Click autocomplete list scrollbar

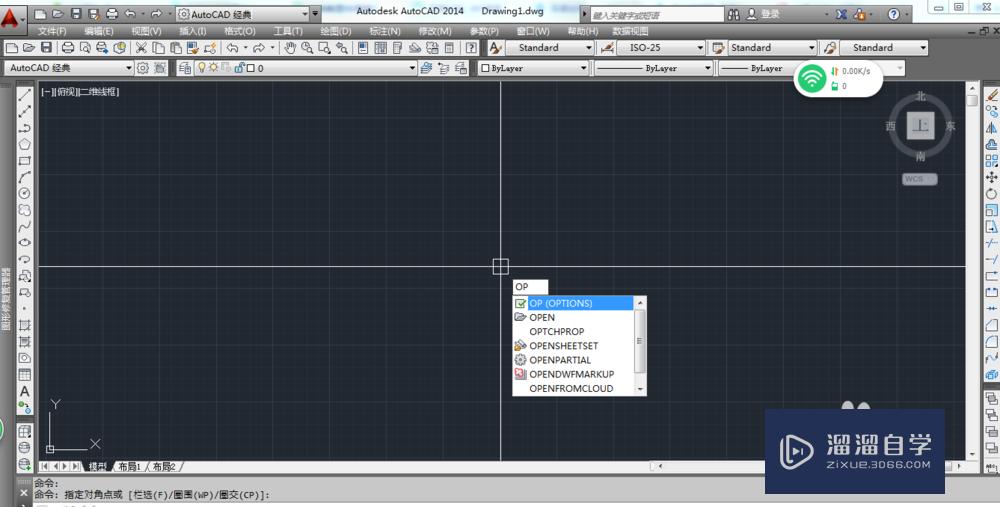(x=640, y=346)
